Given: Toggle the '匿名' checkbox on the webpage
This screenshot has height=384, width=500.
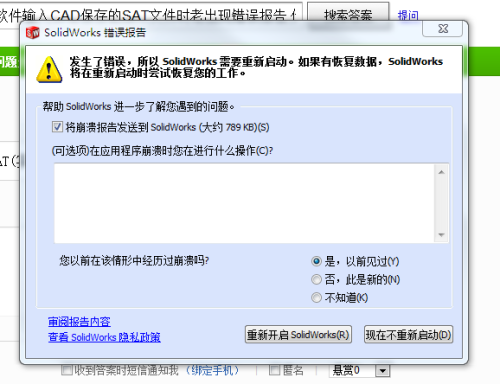Looking at the screenshot, I should click(x=274, y=370).
